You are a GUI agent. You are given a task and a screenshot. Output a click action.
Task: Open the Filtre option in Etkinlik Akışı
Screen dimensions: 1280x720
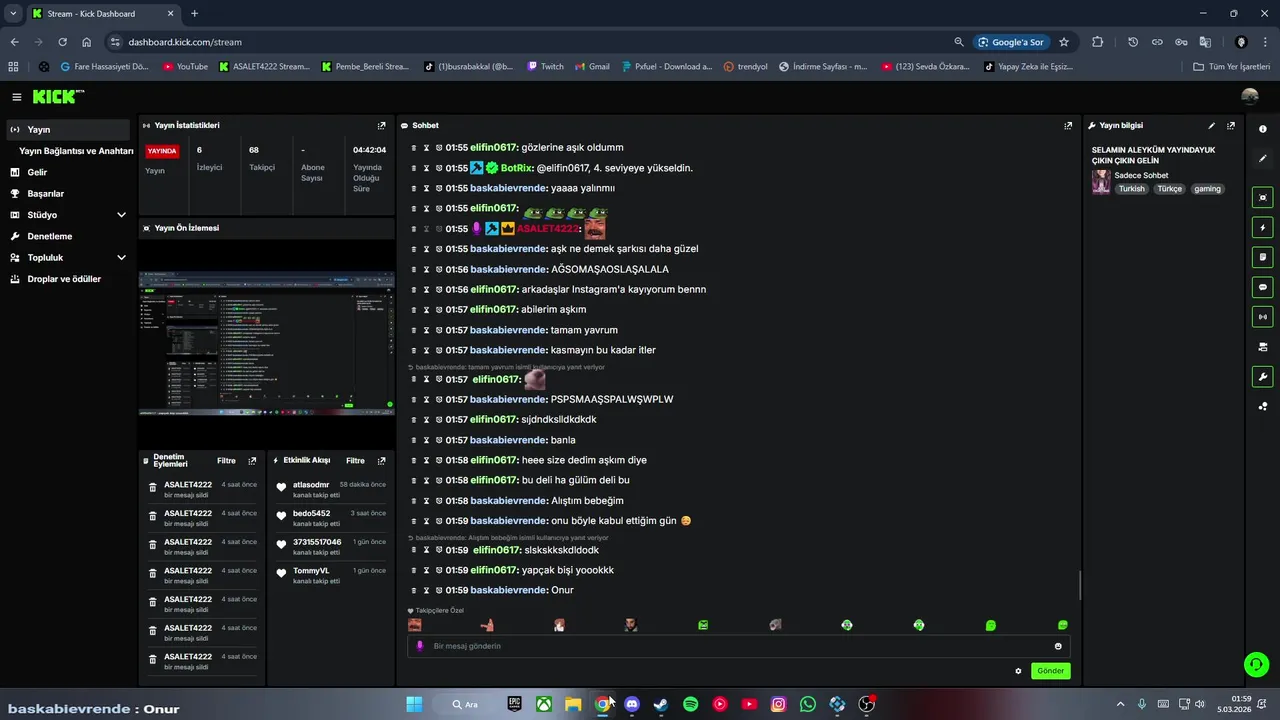(355, 461)
